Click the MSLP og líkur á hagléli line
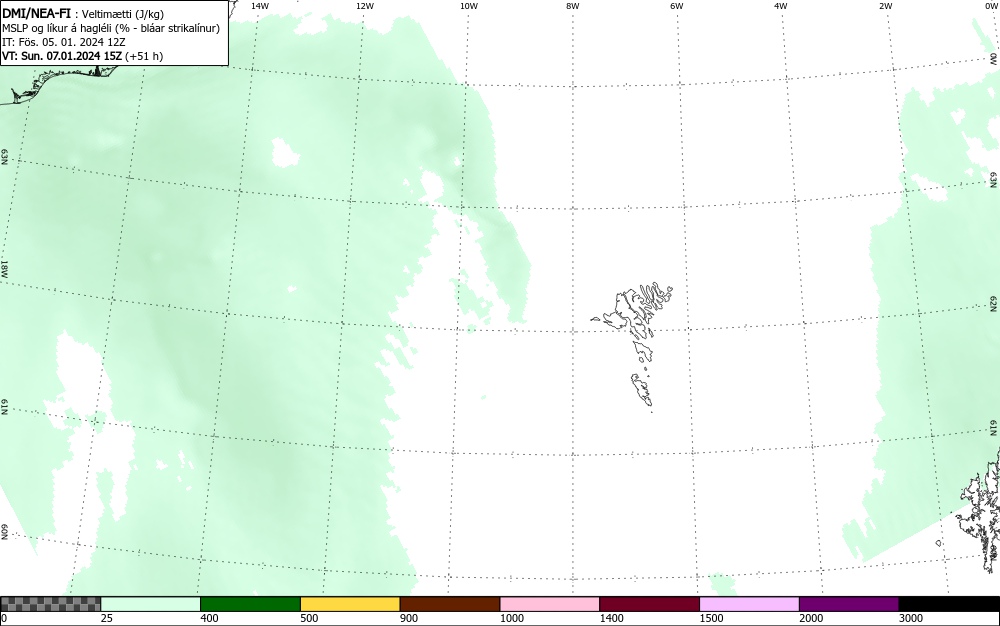Viewport: 1000px width, 626px height. pyautogui.click(x=111, y=29)
